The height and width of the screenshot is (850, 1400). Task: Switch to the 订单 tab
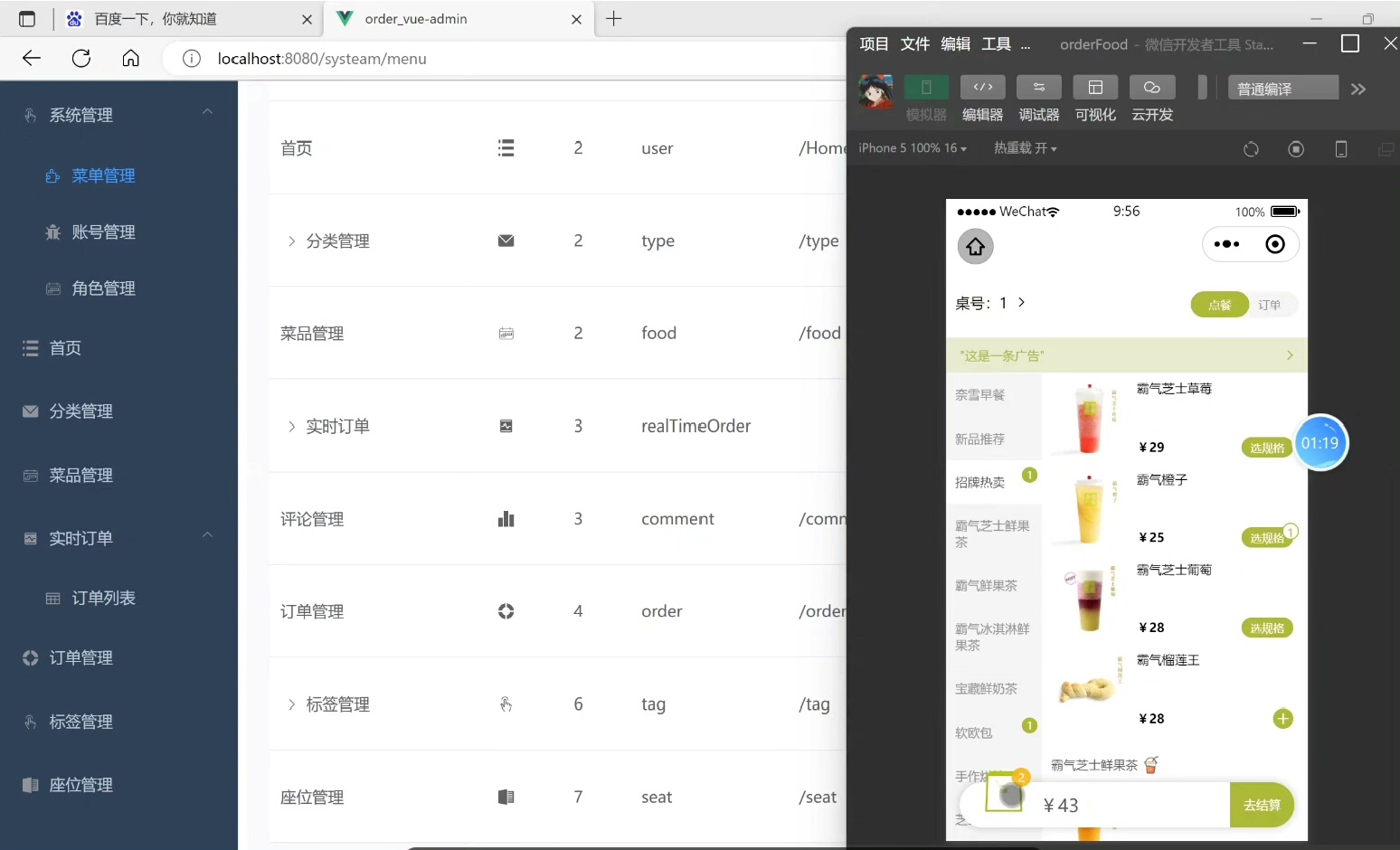pos(1270,305)
